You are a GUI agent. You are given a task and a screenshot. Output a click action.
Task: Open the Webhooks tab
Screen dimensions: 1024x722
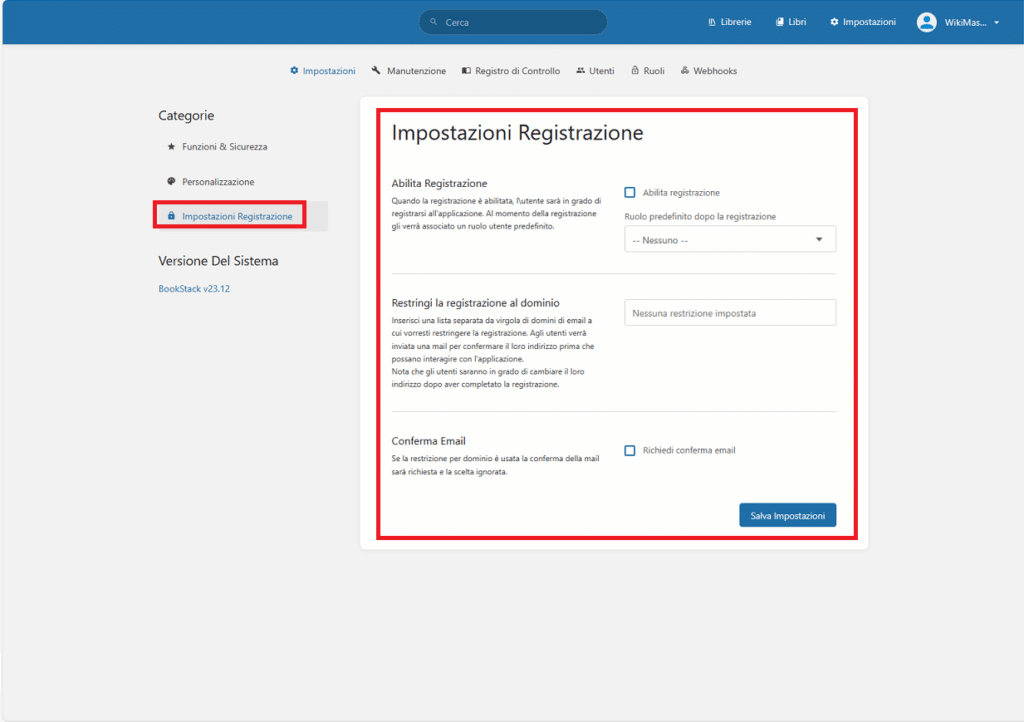tap(709, 71)
